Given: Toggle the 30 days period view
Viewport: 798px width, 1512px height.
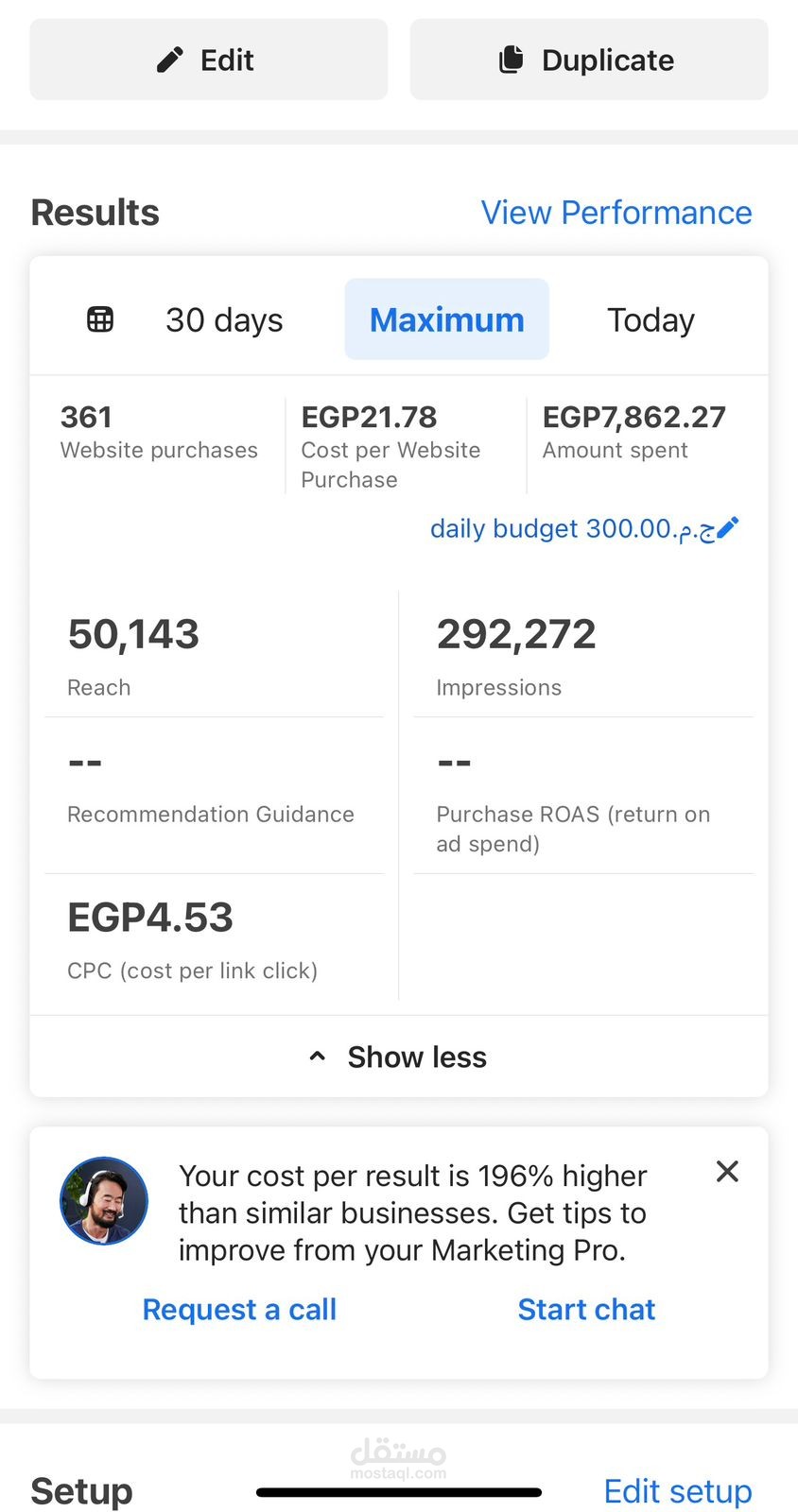Looking at the screenshot, I should tap(224, 318).
